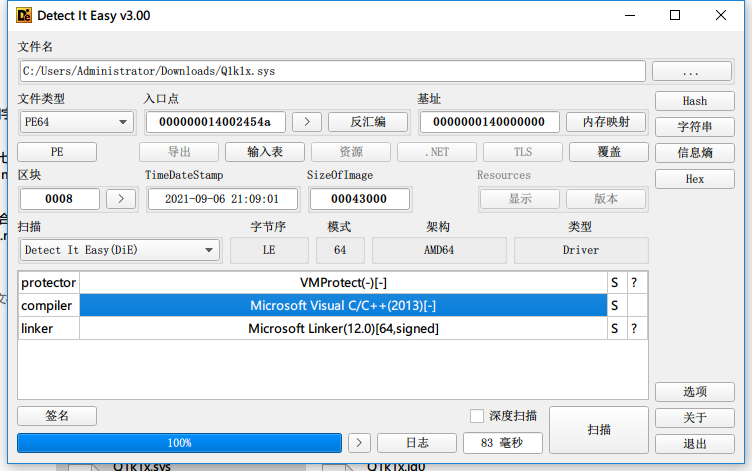Click the SizeOfImage field 00043000
The width and height of the screenshot is (752, 471).
[x=360, y=199]
